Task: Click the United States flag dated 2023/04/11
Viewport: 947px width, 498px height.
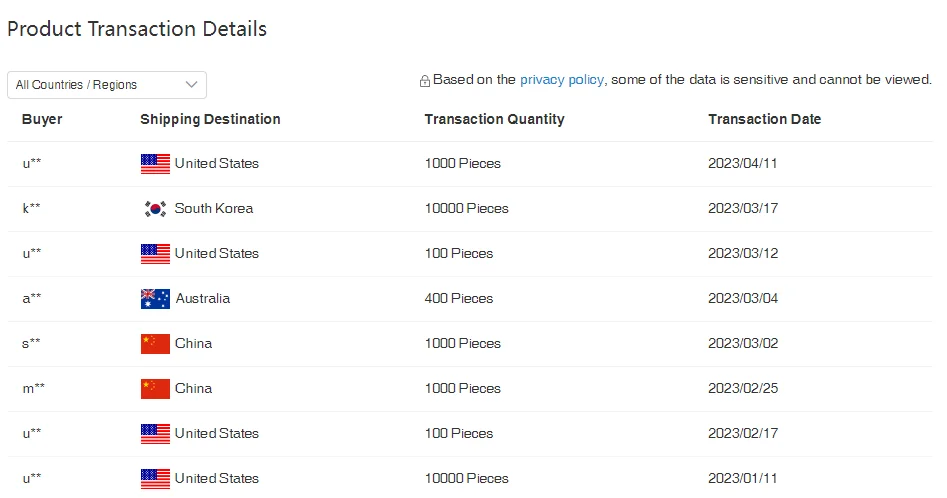Action: (155, 164)
